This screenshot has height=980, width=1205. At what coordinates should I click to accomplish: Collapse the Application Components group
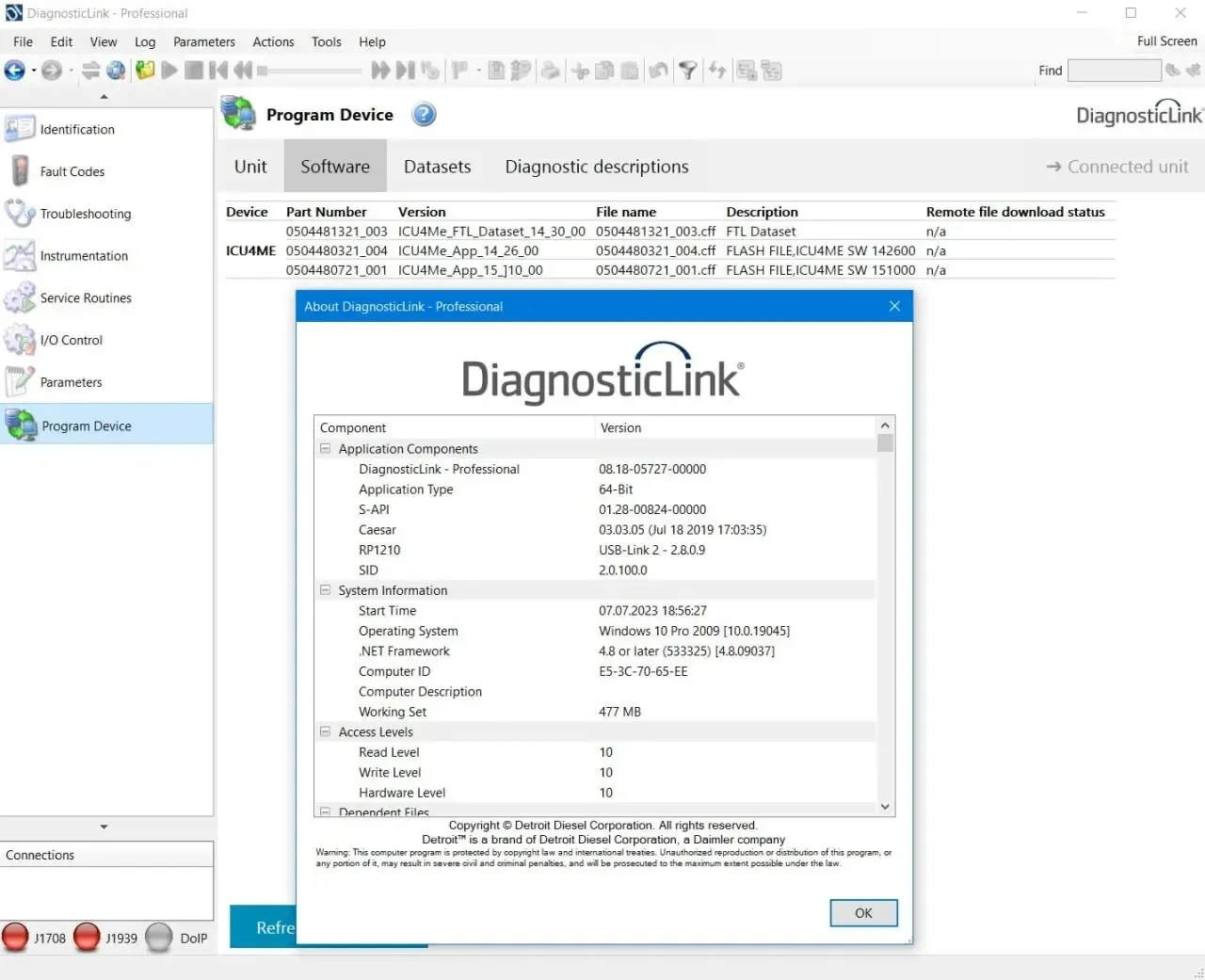(325, 449)
